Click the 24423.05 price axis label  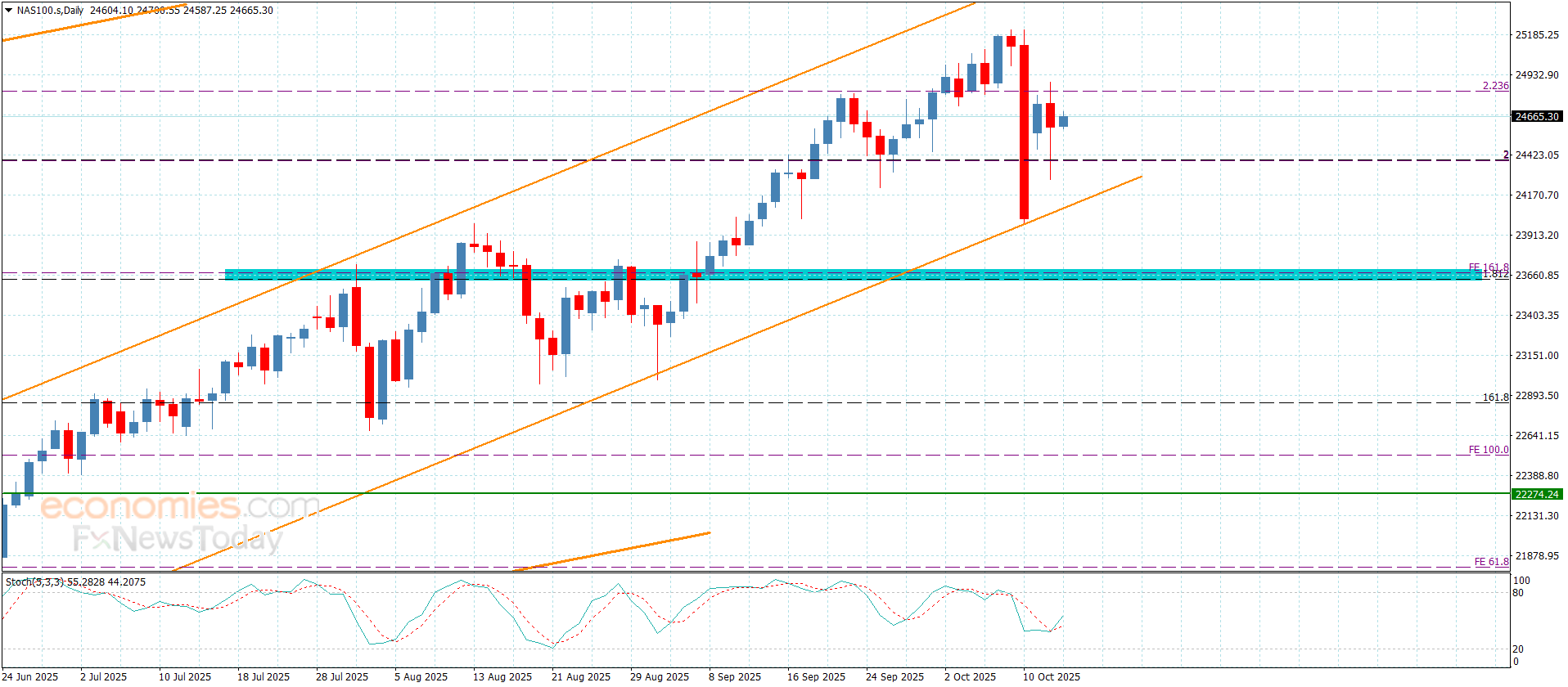[x=1537, y=155]
